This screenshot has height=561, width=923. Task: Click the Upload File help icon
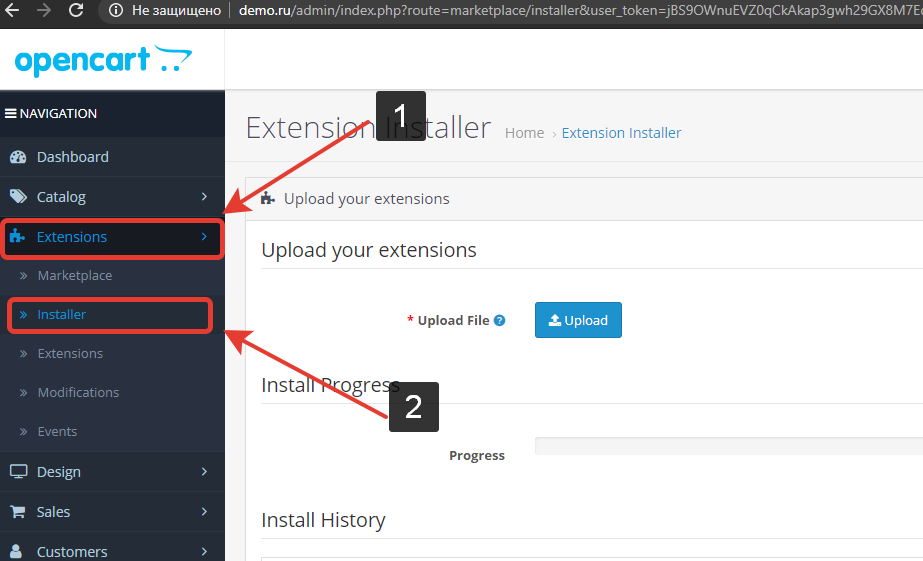(500, 321)
